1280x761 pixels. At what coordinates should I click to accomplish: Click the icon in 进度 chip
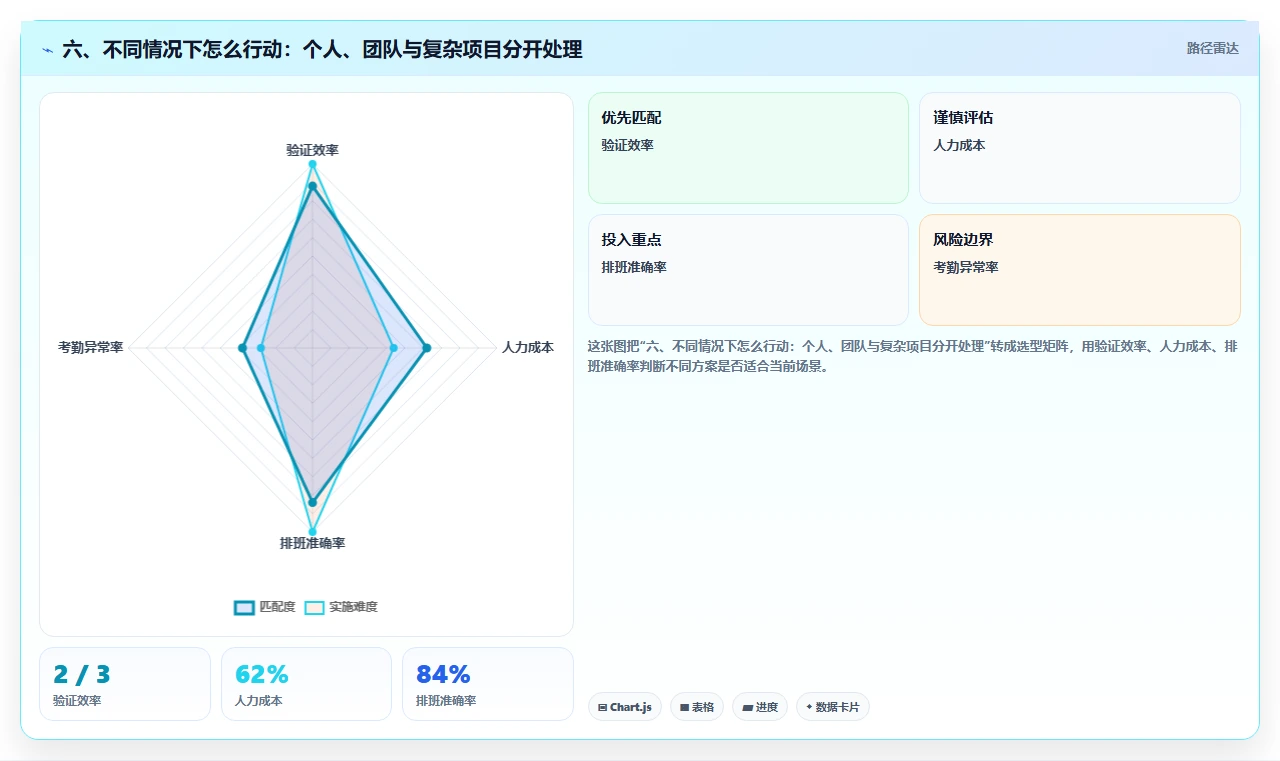pos(747,707)
